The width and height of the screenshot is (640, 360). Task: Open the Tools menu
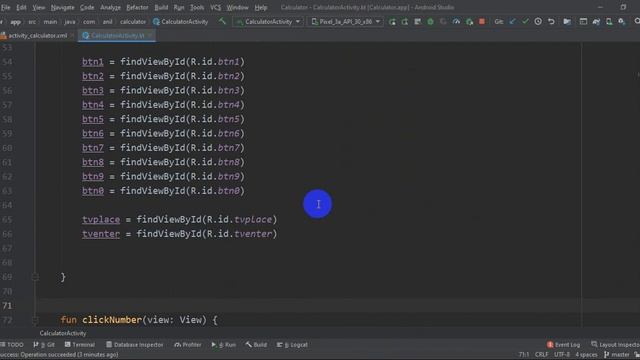[197, 7]
